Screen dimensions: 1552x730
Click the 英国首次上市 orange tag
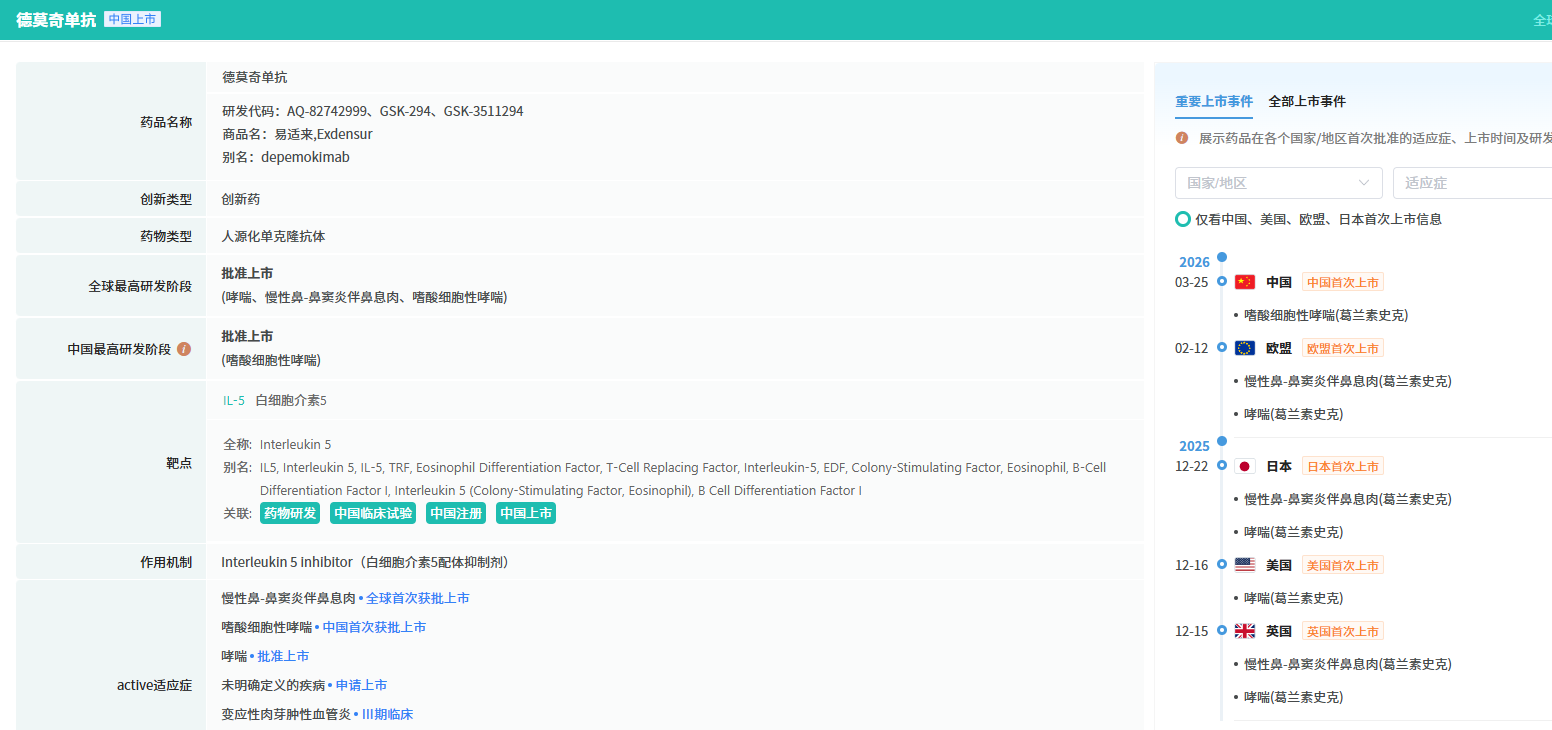[1343, 631]
